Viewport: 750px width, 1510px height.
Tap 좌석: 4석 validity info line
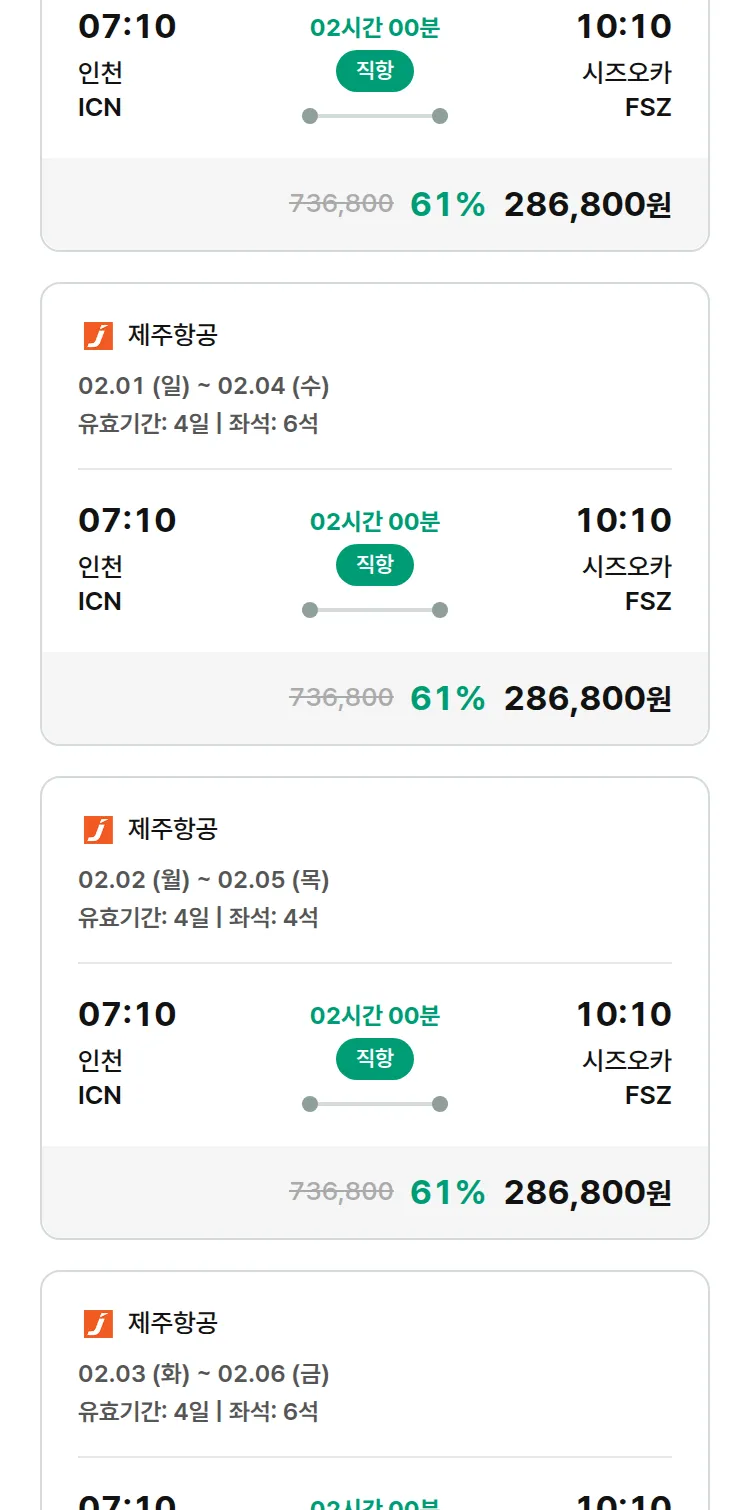click(x=198, y=918)
